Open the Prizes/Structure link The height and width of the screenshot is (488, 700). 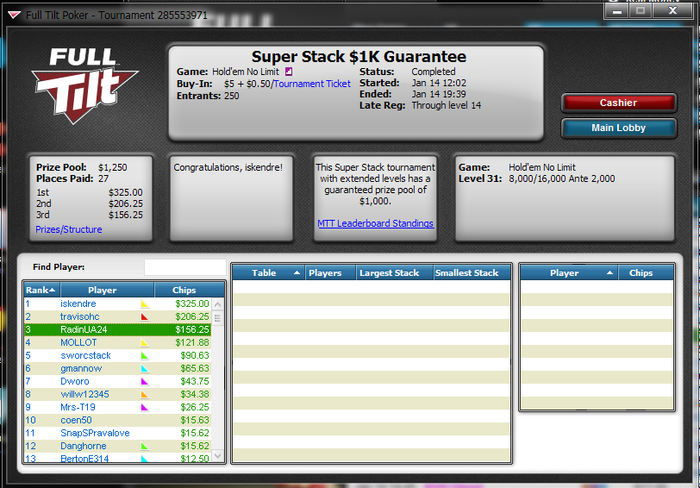(69, 229)
